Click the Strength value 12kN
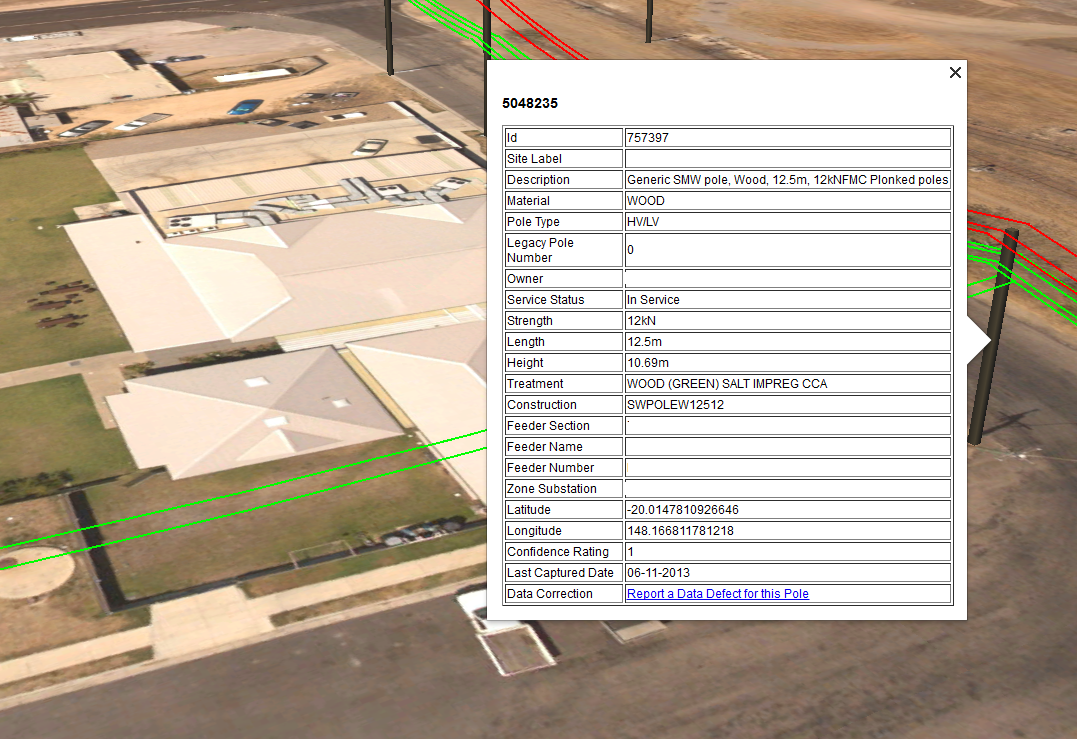 click(x=640, y=320)
